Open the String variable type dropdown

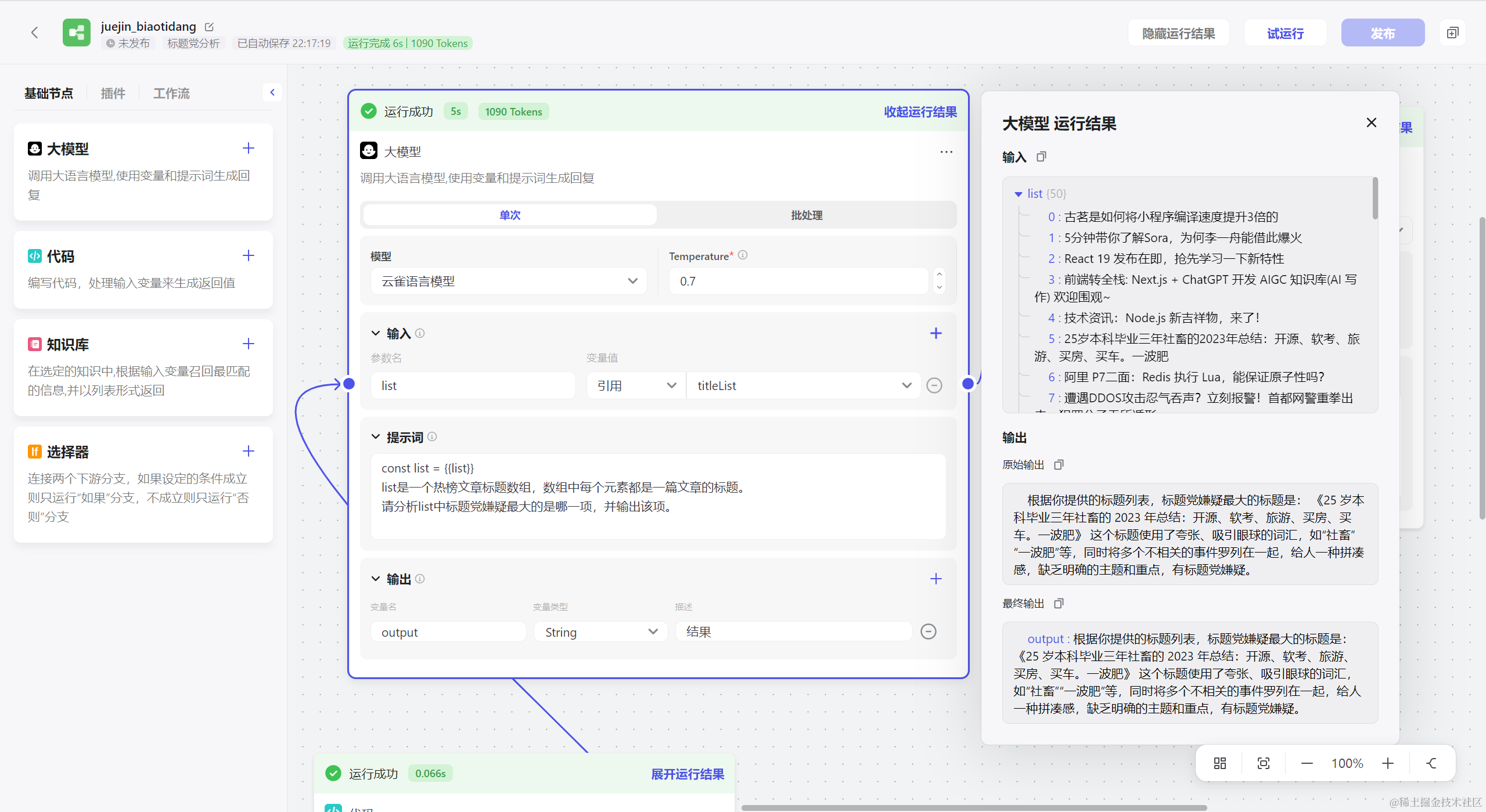pos(600,632)
